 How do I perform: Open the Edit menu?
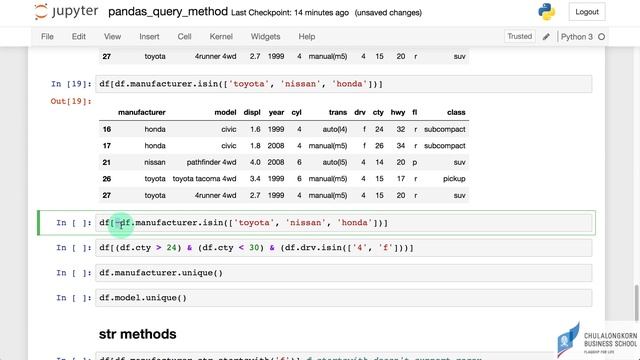point(79,36)
